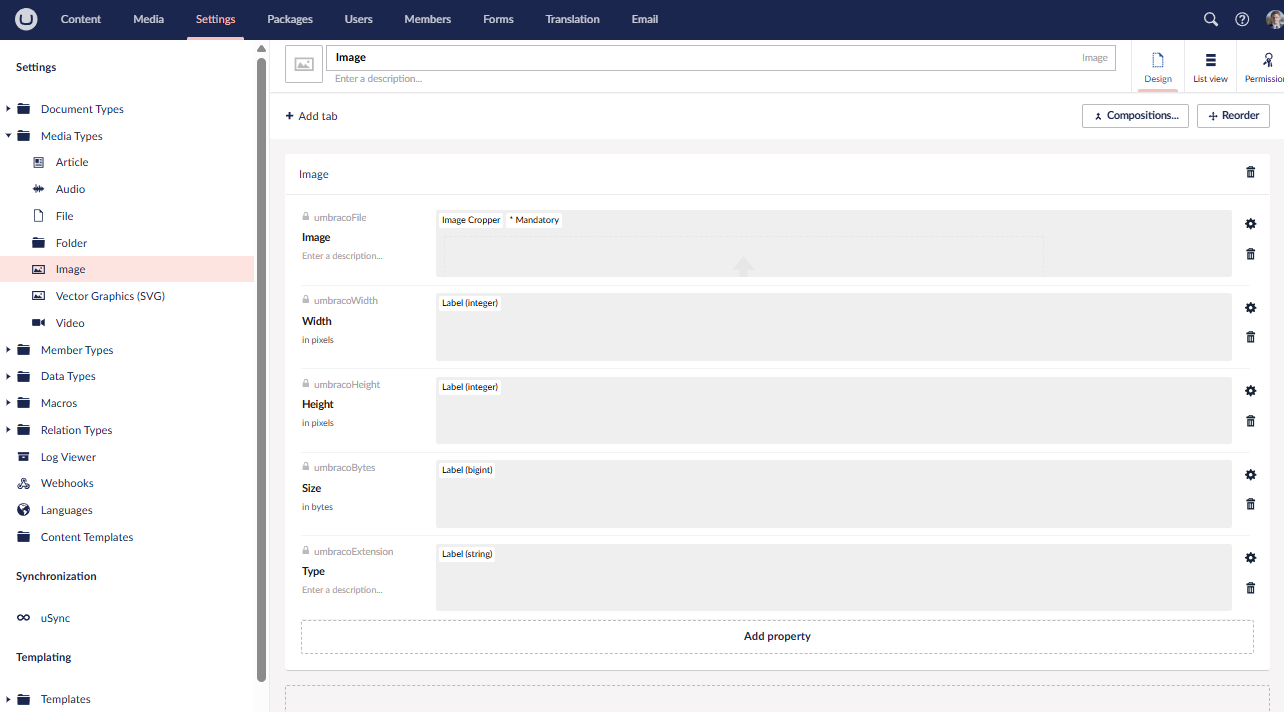Delete the Image group using trash icon
The width and height of the screenshot is (1284, 712).
pos(1250,173)
